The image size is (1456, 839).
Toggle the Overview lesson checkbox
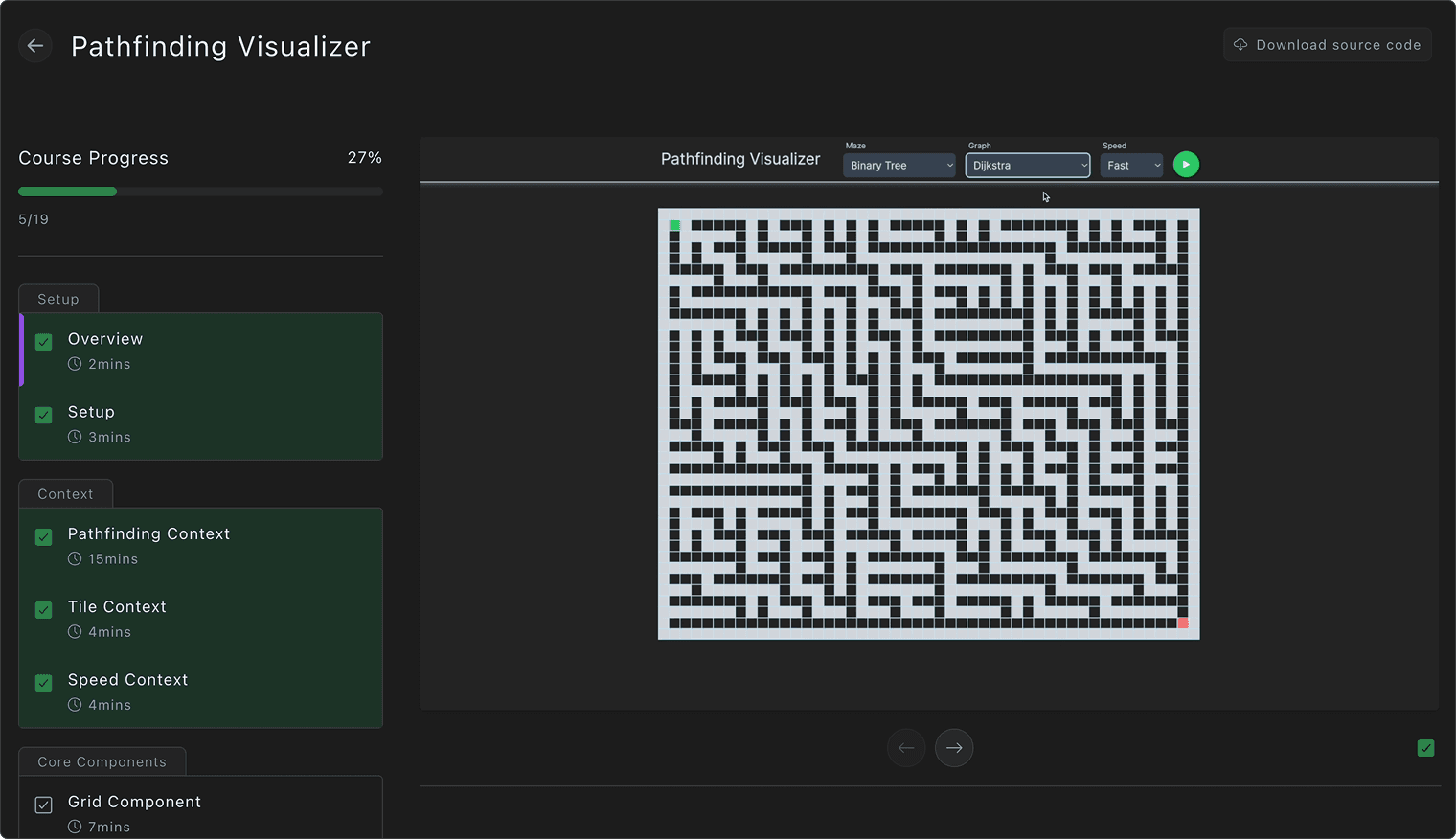coord(44,342)
